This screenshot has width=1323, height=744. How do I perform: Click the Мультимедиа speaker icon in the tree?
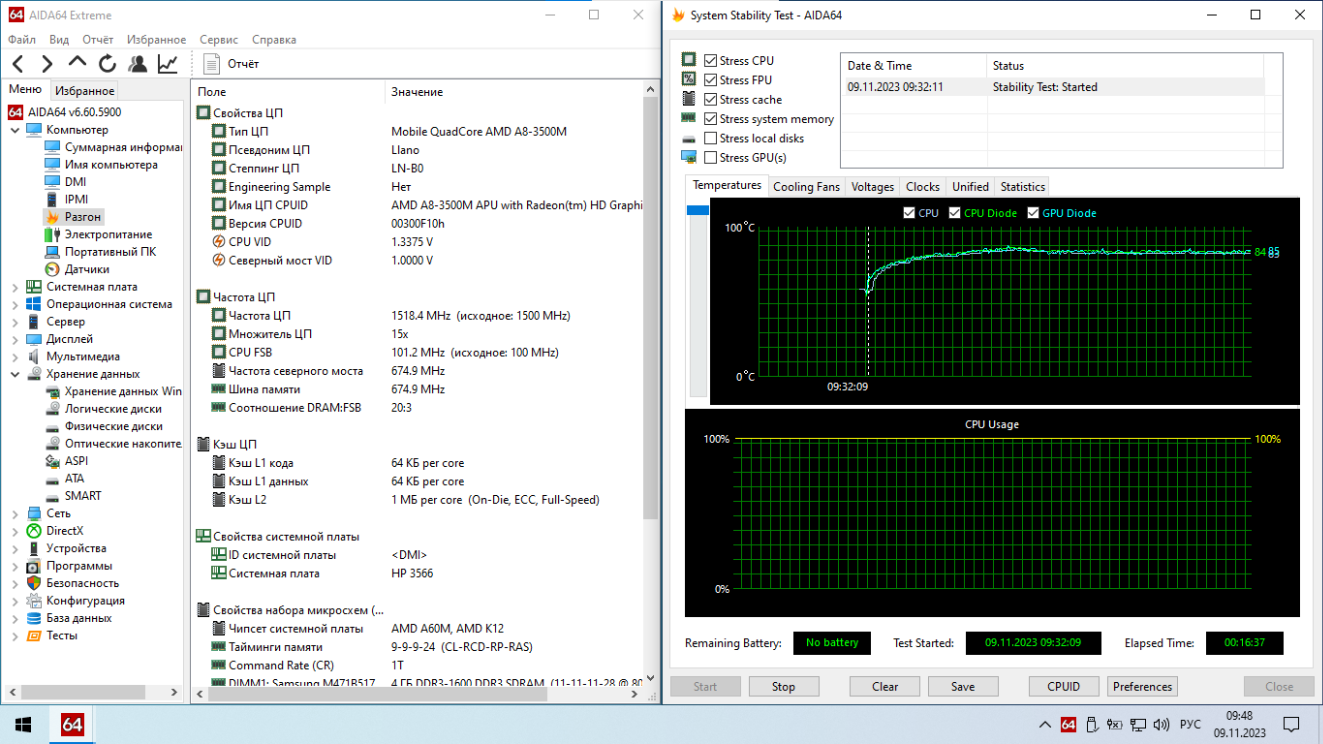(x=34, y=356)
